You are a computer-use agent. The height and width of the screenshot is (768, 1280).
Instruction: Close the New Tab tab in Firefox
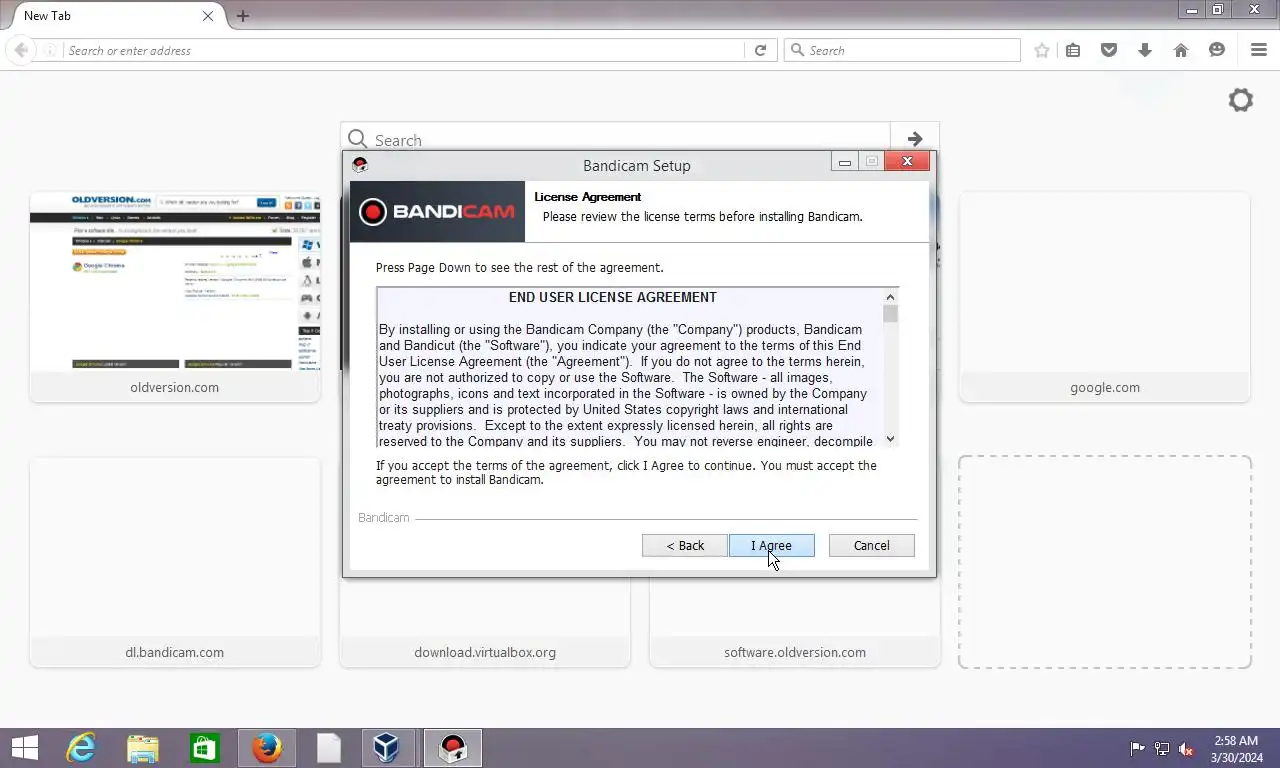pos(208,16)
